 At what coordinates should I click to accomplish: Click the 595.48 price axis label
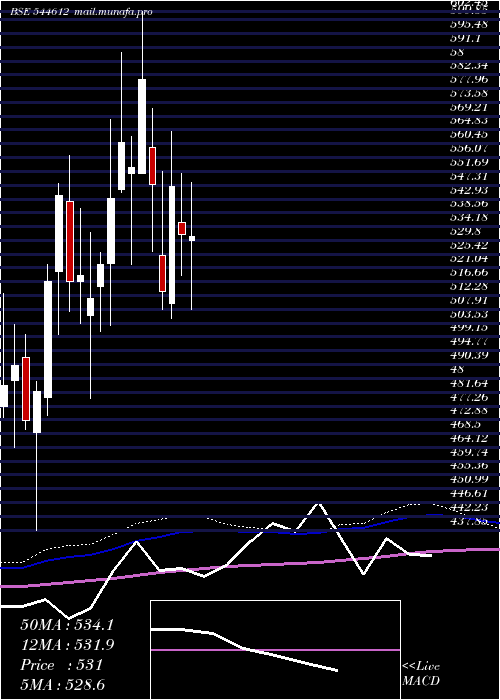(x=468, y=24)
